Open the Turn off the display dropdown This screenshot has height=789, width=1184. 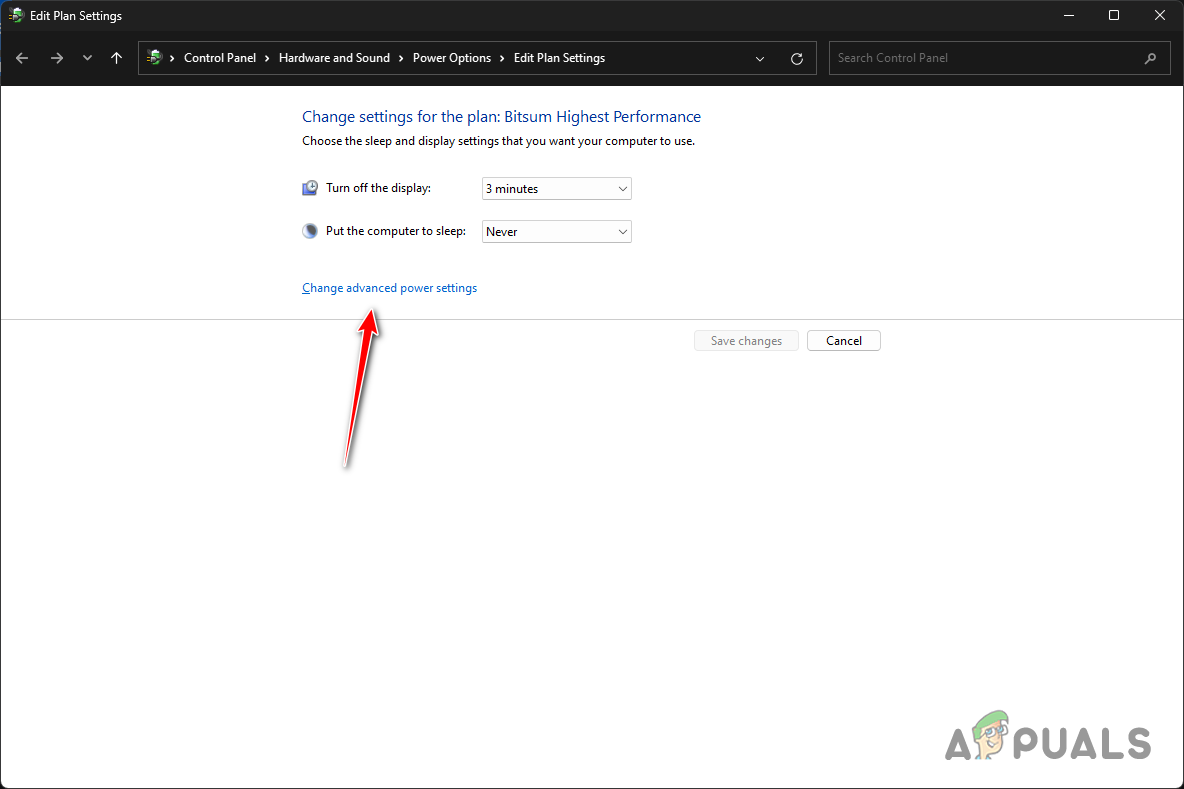(621, 188)
